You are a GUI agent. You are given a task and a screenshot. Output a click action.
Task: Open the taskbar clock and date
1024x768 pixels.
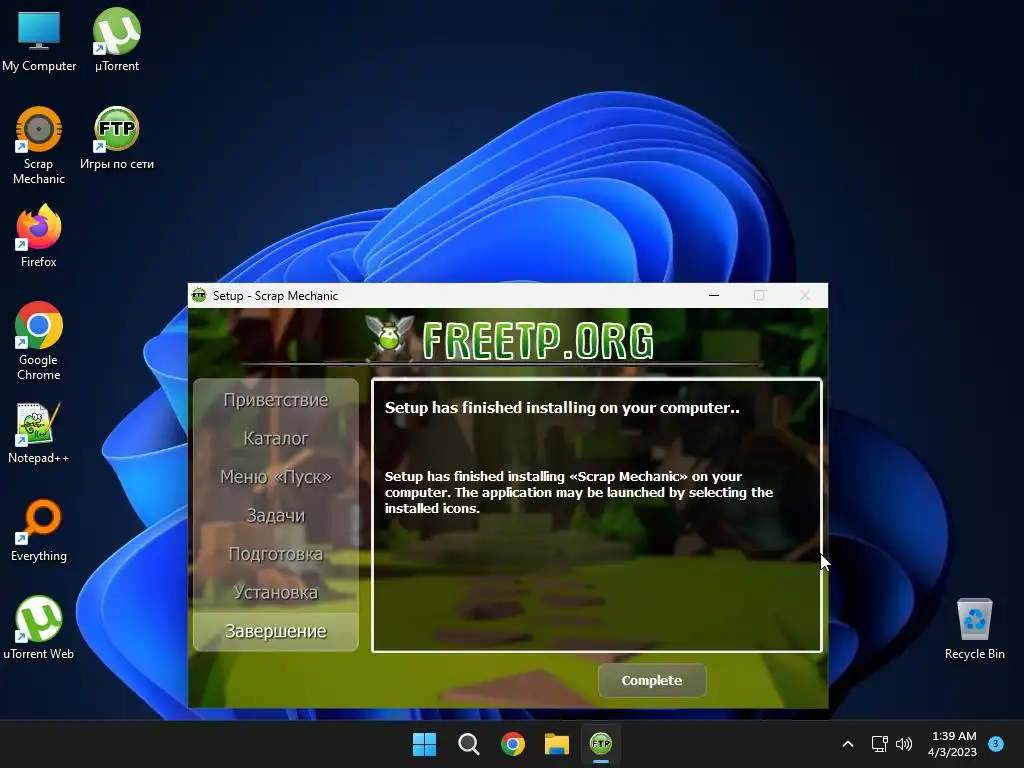pos(953,744)
